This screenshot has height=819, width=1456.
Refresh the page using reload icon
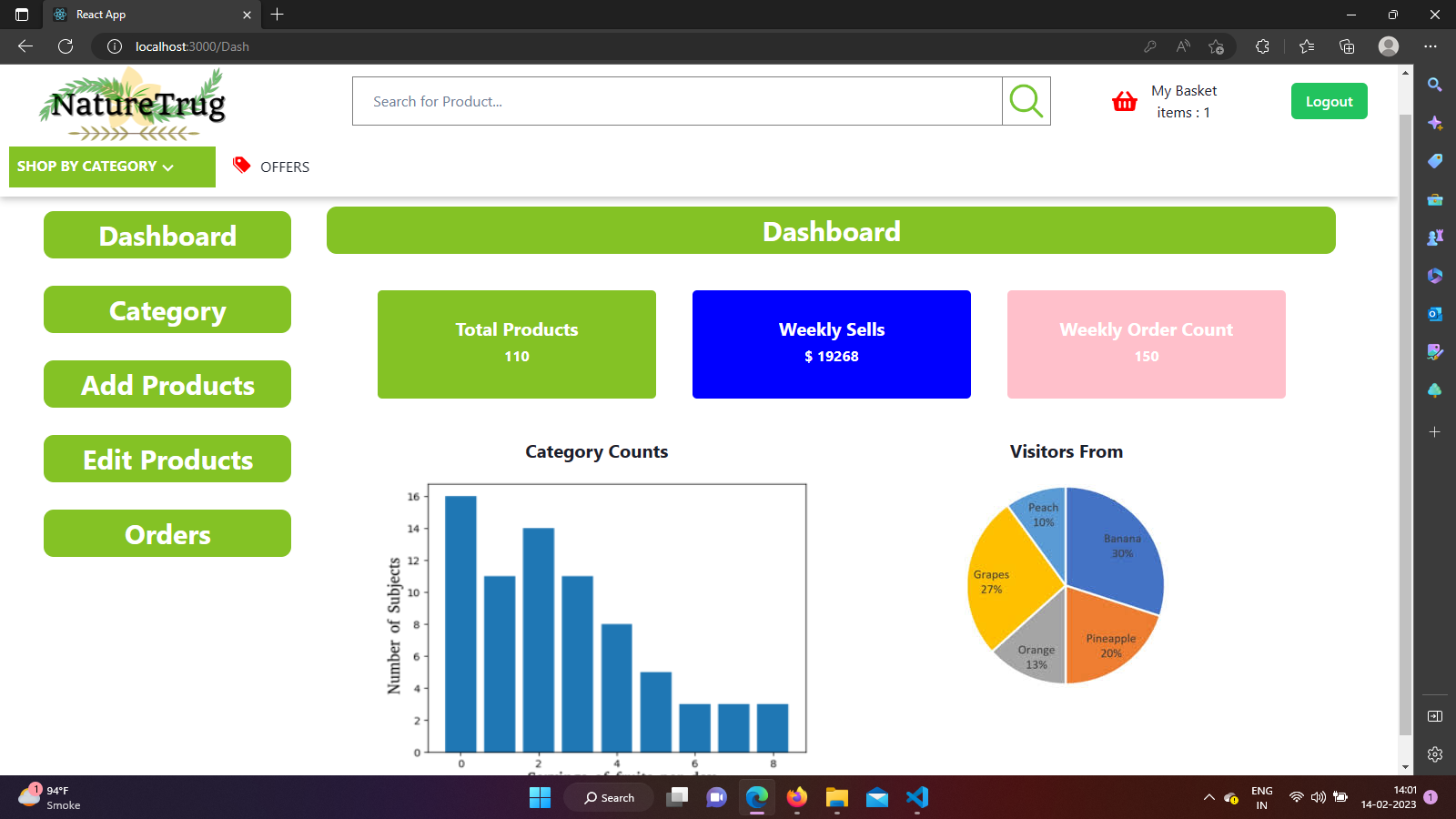pos(66,46)
